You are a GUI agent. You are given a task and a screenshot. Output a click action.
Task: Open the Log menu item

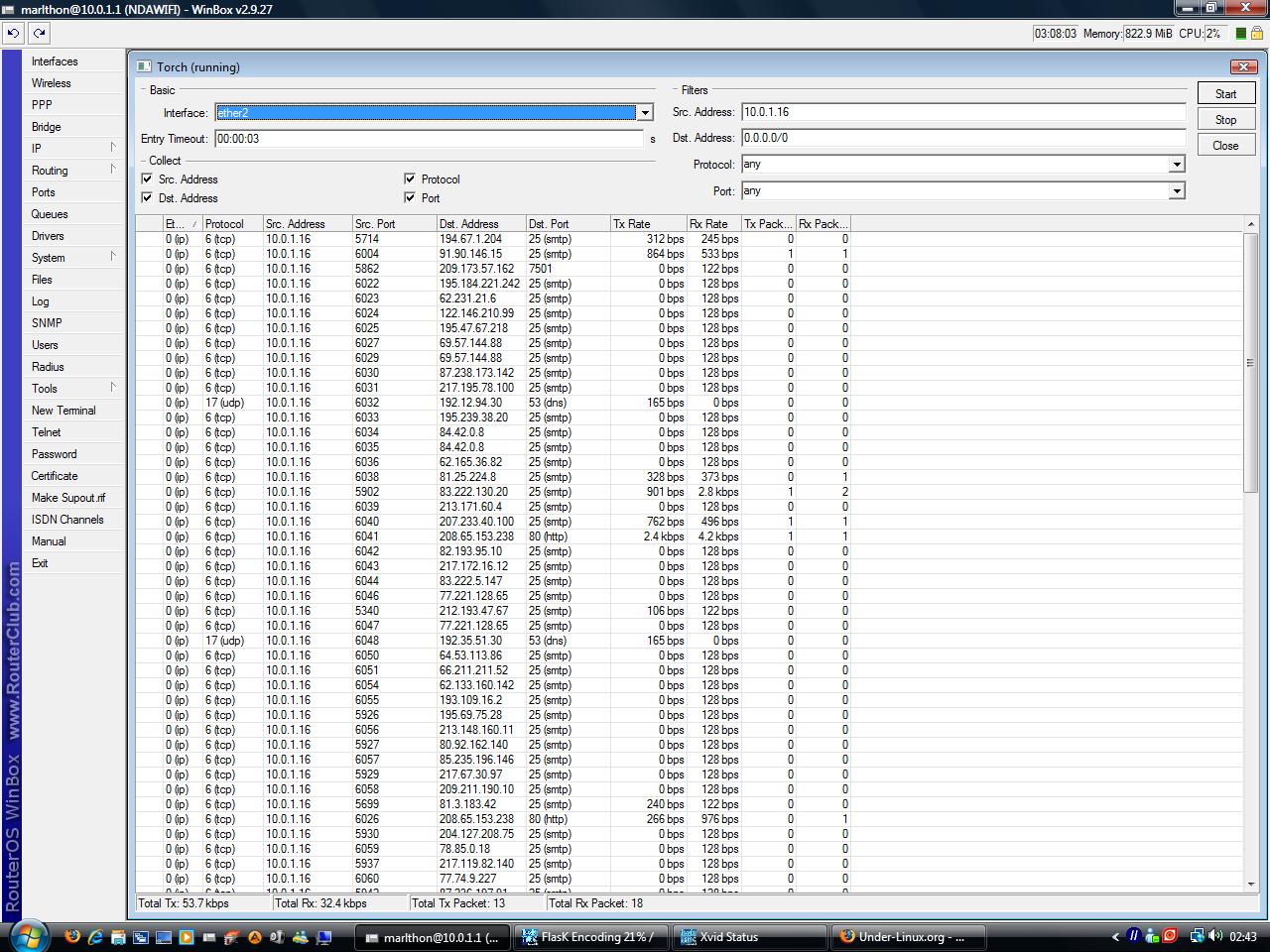pyautogui.click(x=73, y=301)
